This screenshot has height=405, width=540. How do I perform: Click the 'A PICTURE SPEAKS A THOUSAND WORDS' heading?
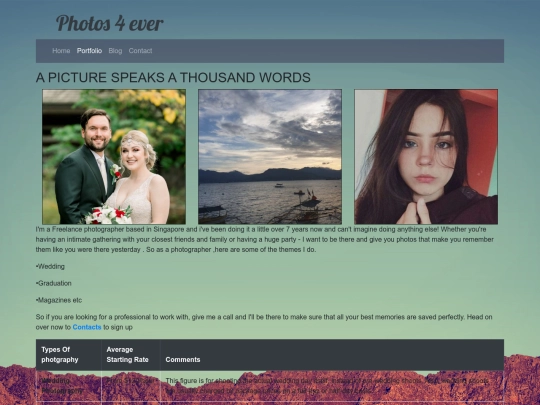tap(173, 77)
